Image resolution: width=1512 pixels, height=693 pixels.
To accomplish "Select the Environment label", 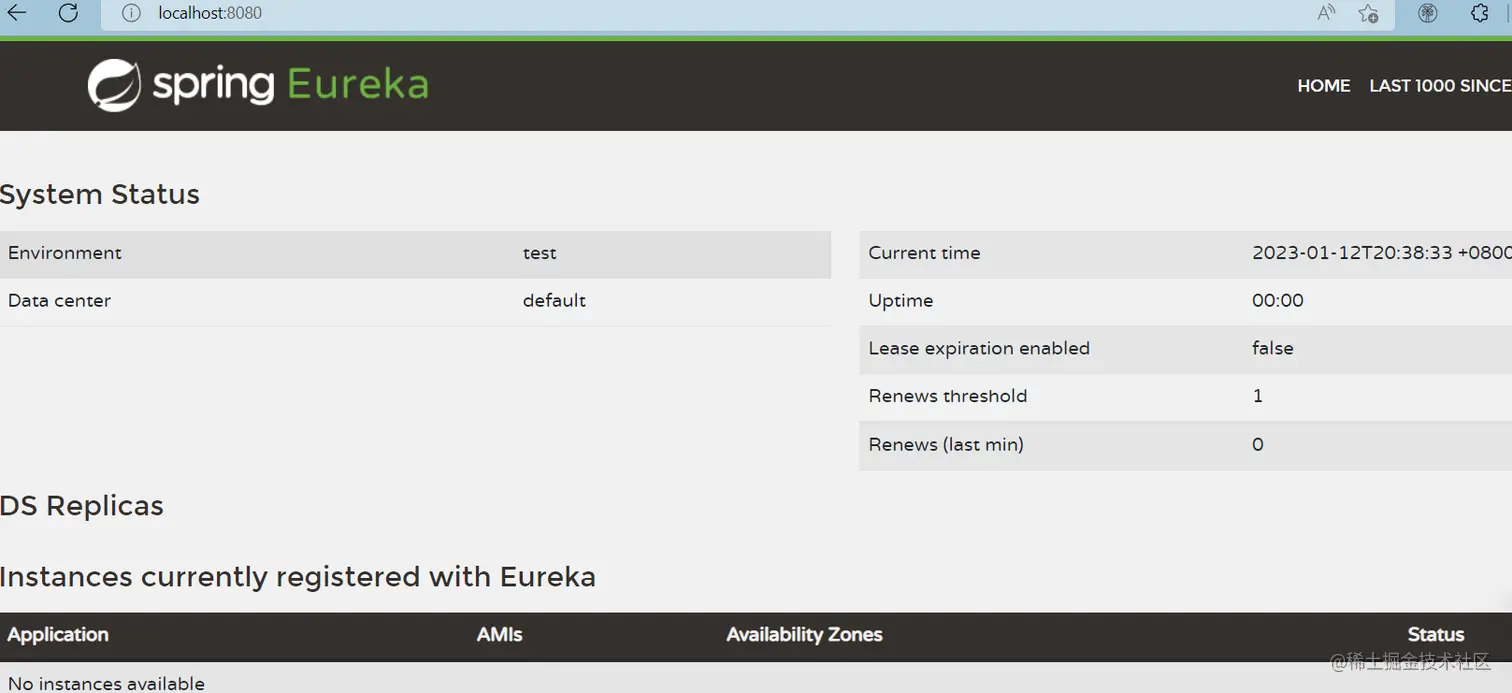I will tap(65, 253).
